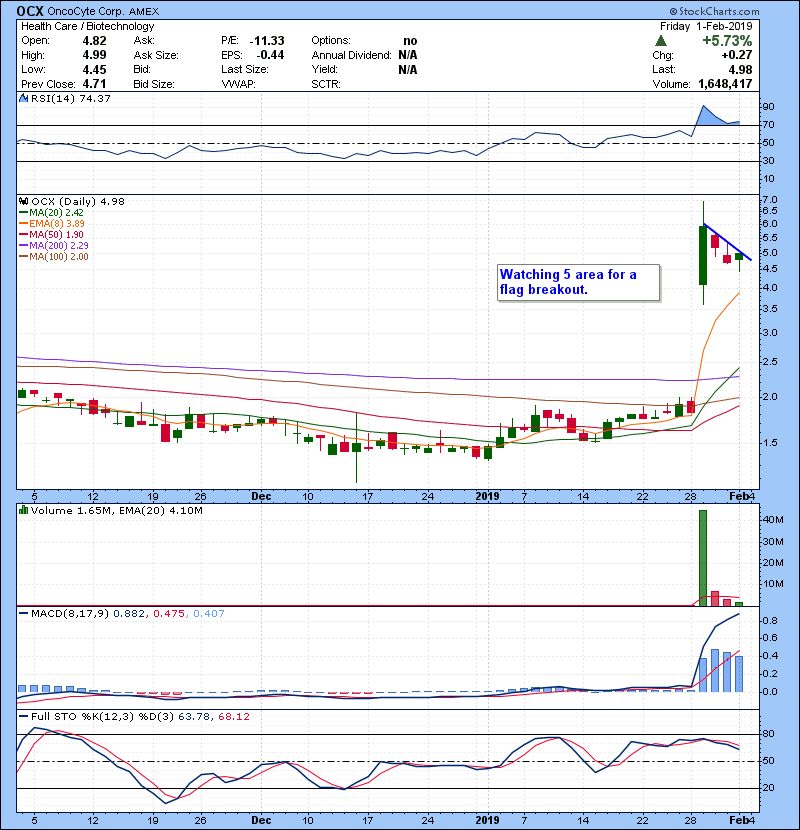The height and width of the screenshot is (830, 800).
Task: Click the Annual Dividend label
Action: coord(351,55)
